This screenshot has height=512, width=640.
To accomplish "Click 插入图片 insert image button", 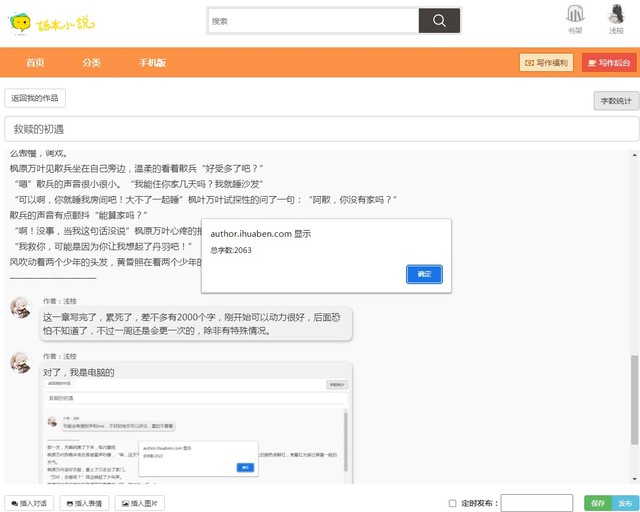I will pyautogui.click(x=139, y=503).
